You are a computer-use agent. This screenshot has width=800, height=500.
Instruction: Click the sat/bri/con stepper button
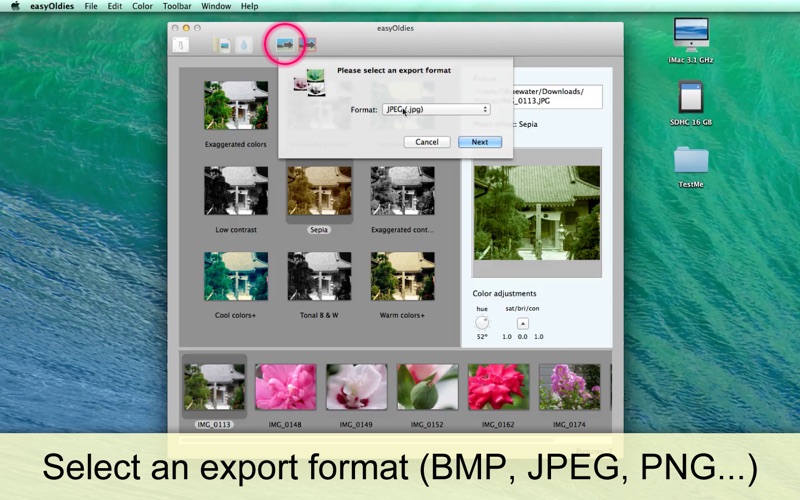(x=522, y=323)
